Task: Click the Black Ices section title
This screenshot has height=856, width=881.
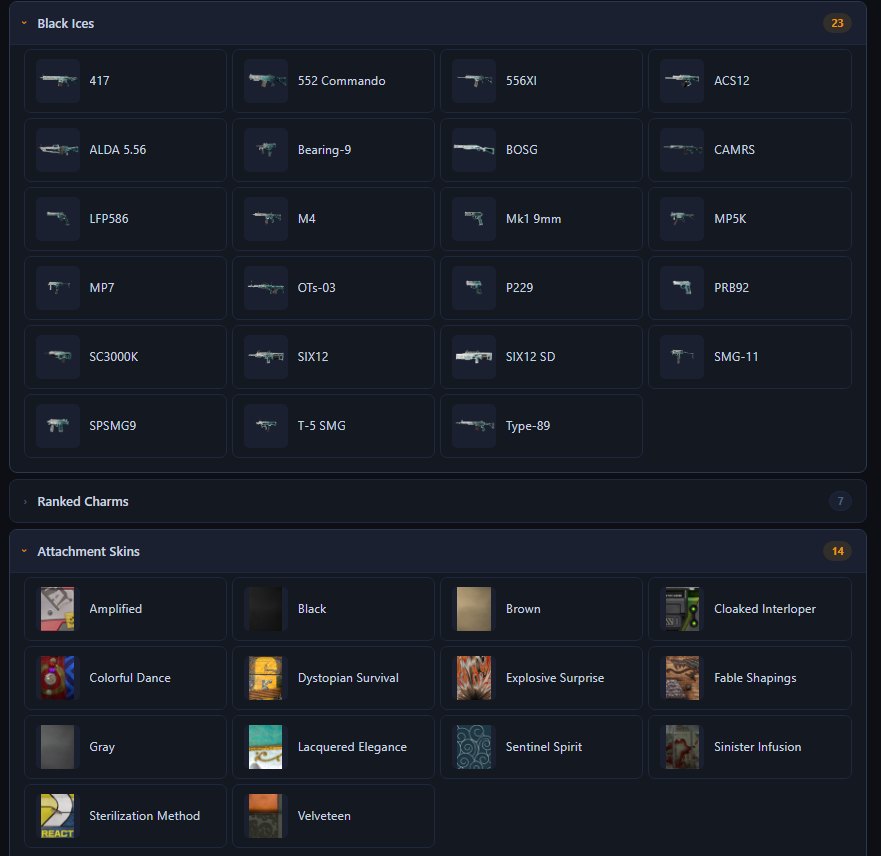Action: [65, 24]
